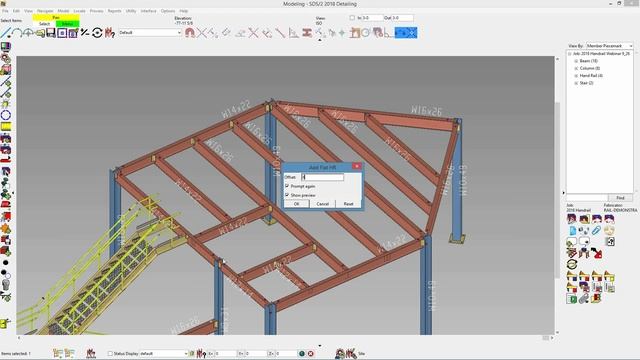Image resolution: width=640 pixels, height=360 pixels.
Task: Toggle the Status Display checkbox
Action: 110,353
